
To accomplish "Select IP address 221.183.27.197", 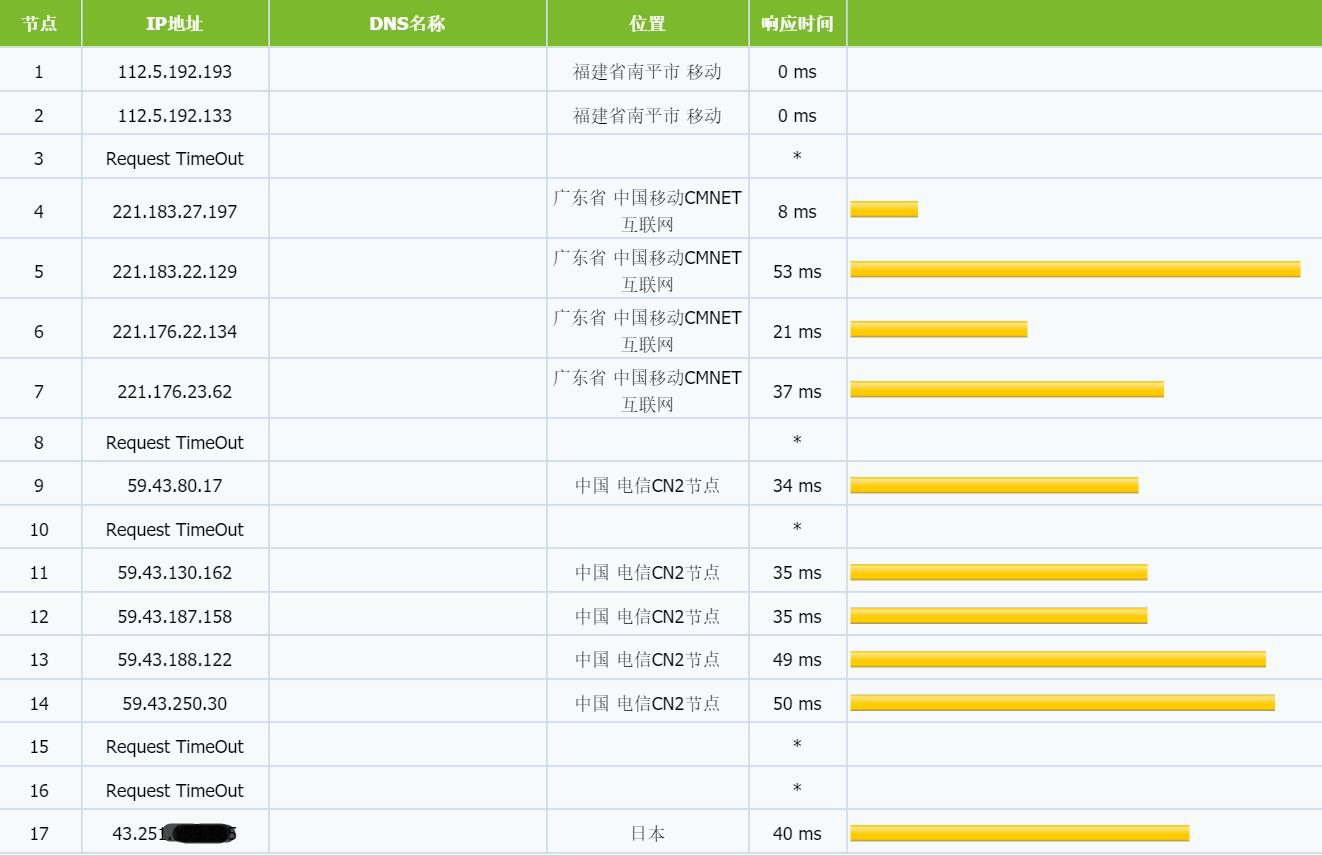I will (175, 212).
